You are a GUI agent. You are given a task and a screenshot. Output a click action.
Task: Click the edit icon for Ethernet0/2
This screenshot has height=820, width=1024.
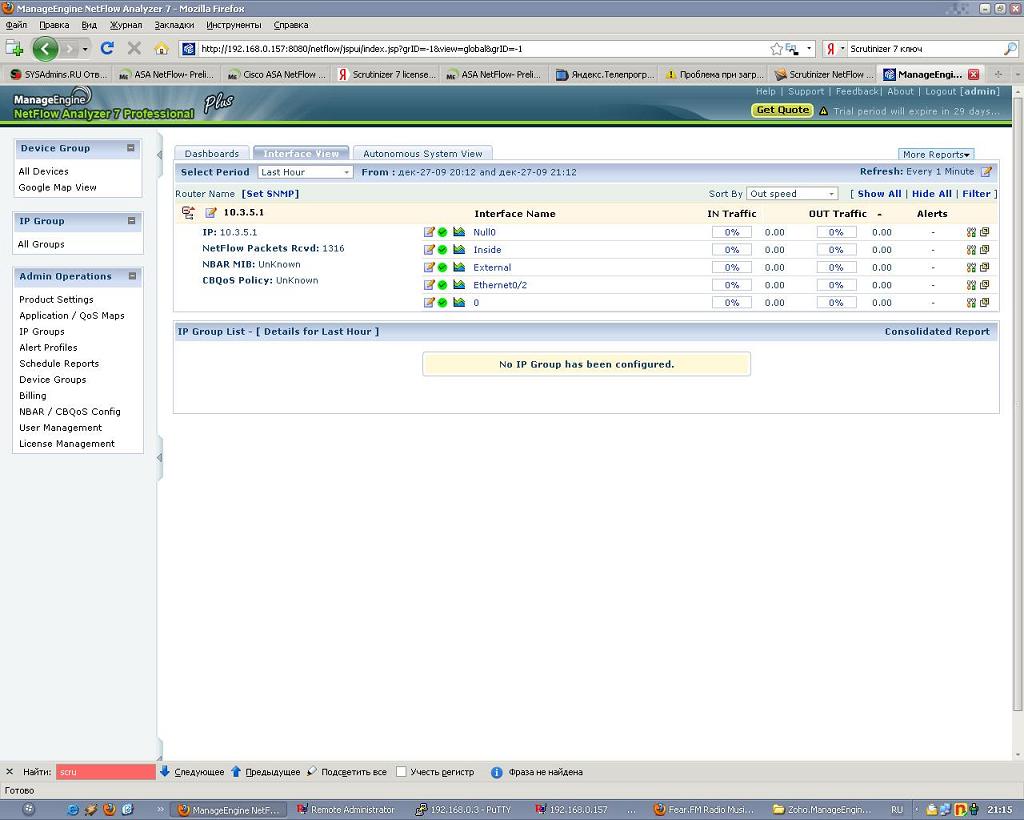click(x=429, y=285)
